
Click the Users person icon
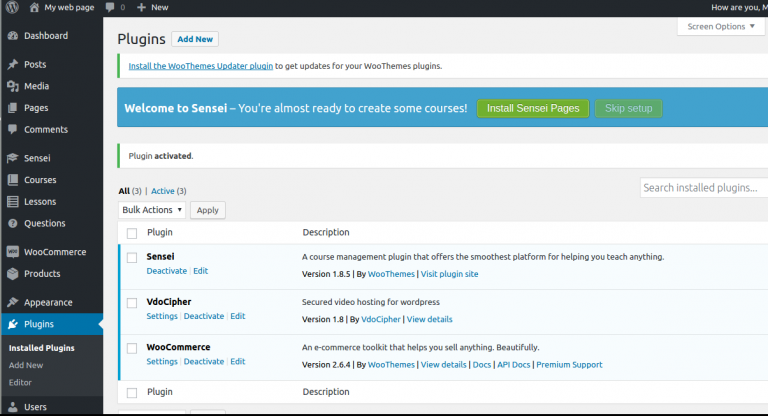coord(13,407)
